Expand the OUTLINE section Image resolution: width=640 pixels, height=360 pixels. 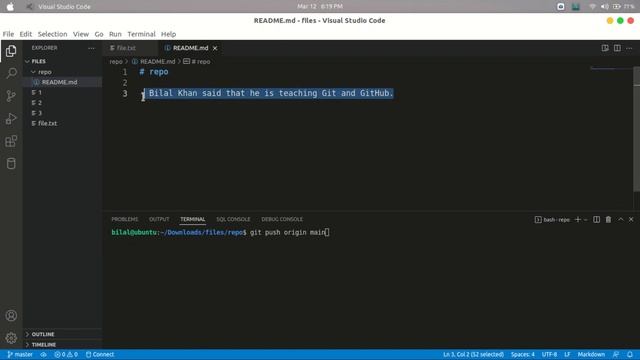coord(62,334)
